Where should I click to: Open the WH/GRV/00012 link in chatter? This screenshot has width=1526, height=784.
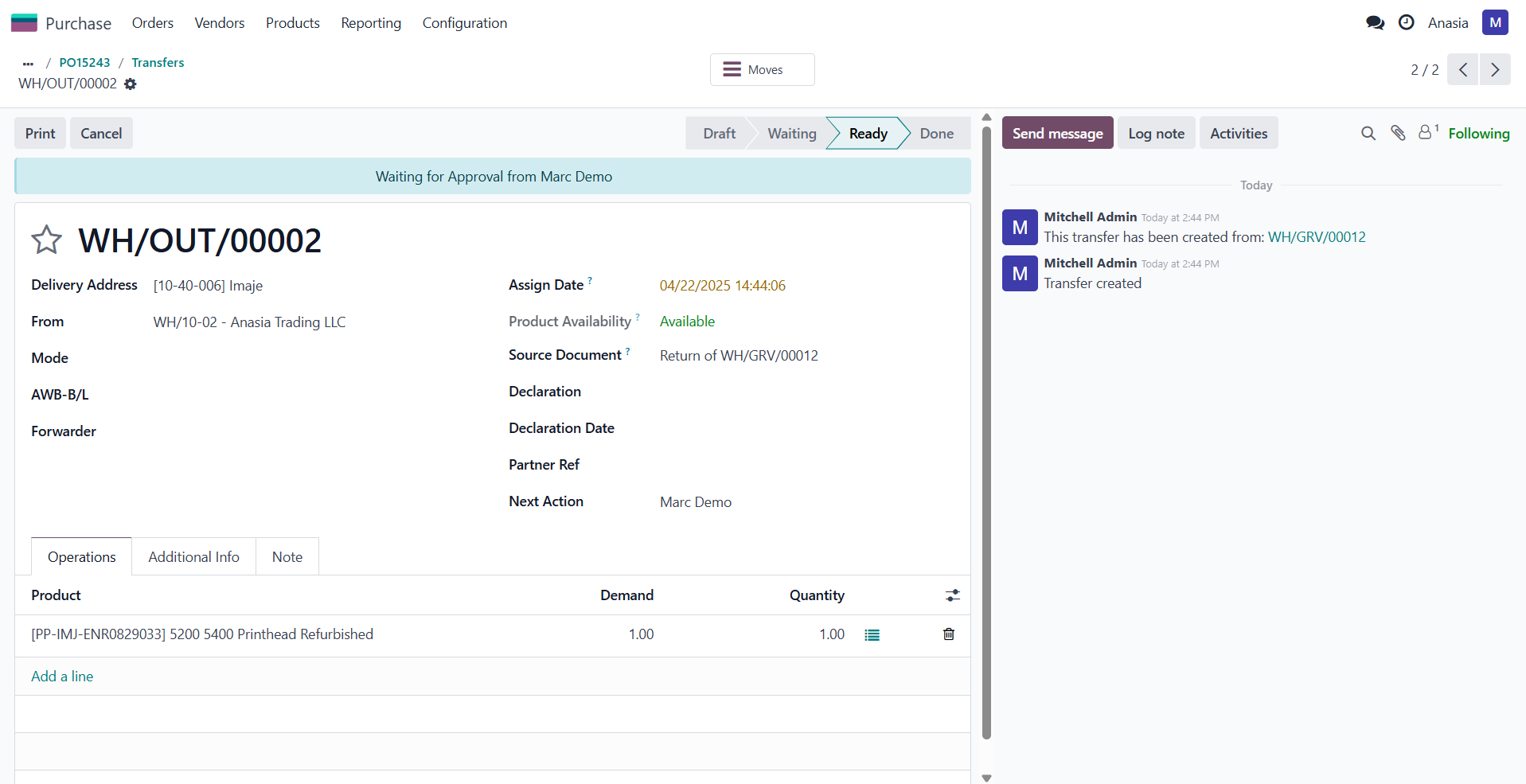click(x=1316, y=237)
